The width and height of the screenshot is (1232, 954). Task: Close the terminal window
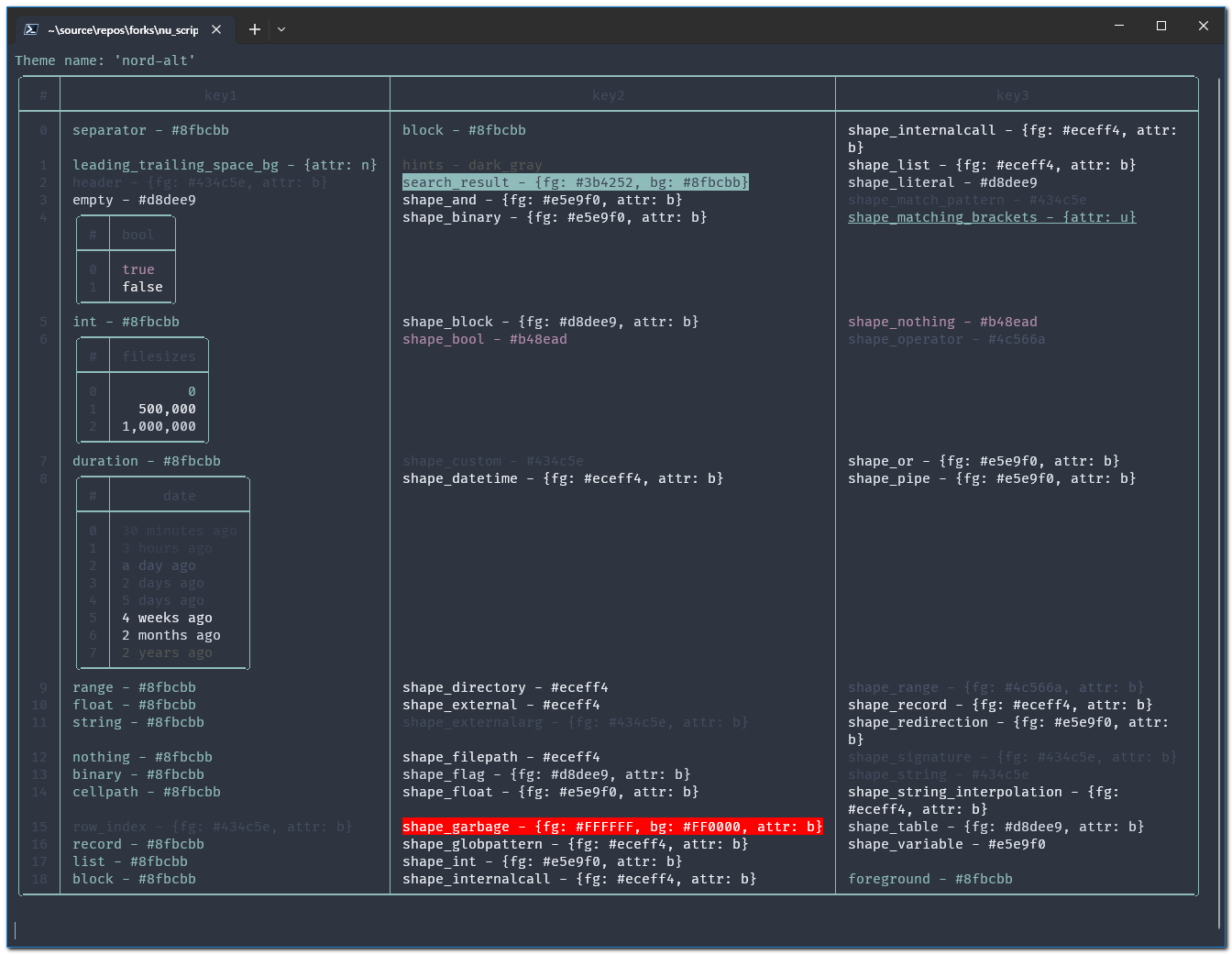(x=1204, y=26)
